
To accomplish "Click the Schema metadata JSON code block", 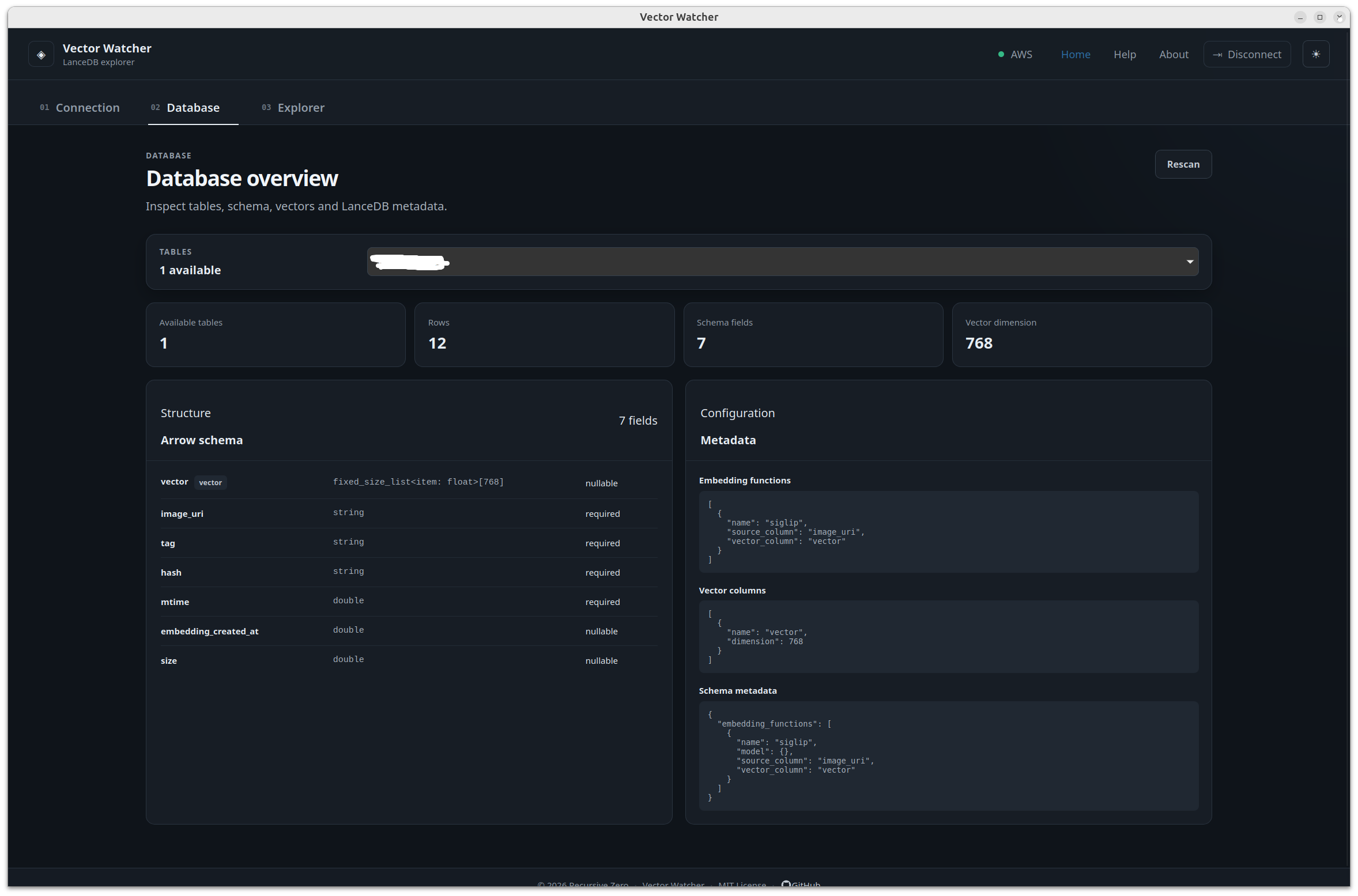I will [x=948, y=756].
